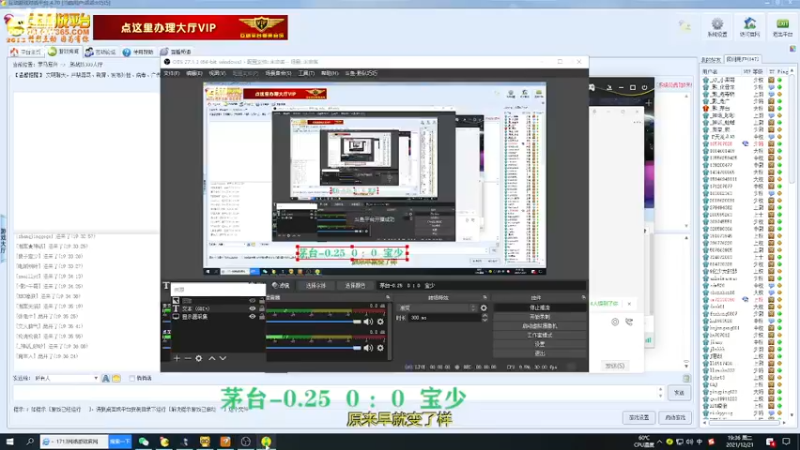The image size is (800, 450).
Task: Pop out the scene transitions dock
Action: (x=485, y=297)
